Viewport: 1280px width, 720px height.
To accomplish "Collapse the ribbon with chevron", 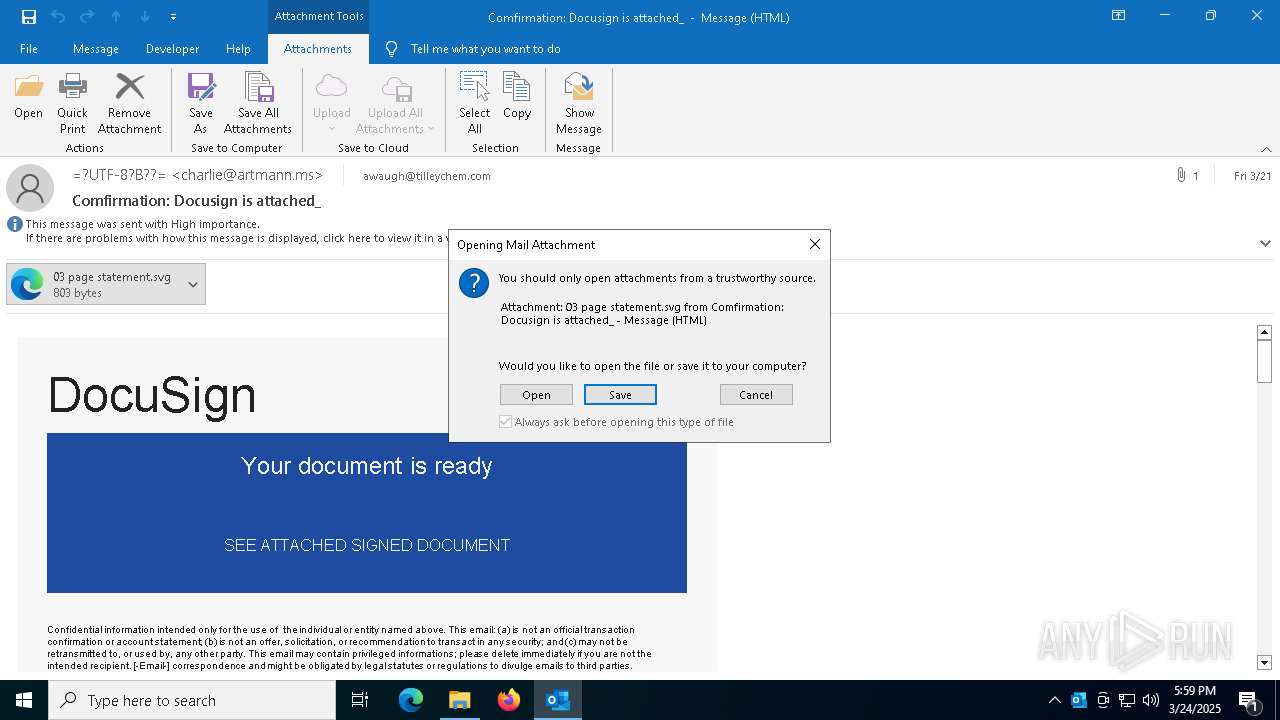I will (1266, 149).
